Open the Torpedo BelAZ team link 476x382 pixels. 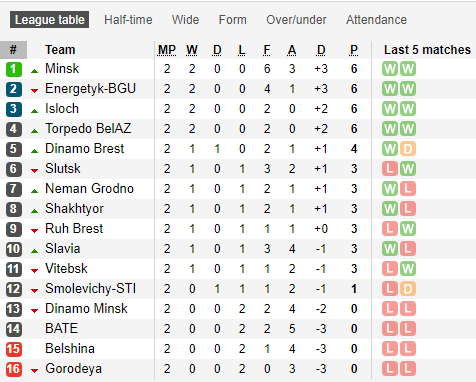click(88, 129)
